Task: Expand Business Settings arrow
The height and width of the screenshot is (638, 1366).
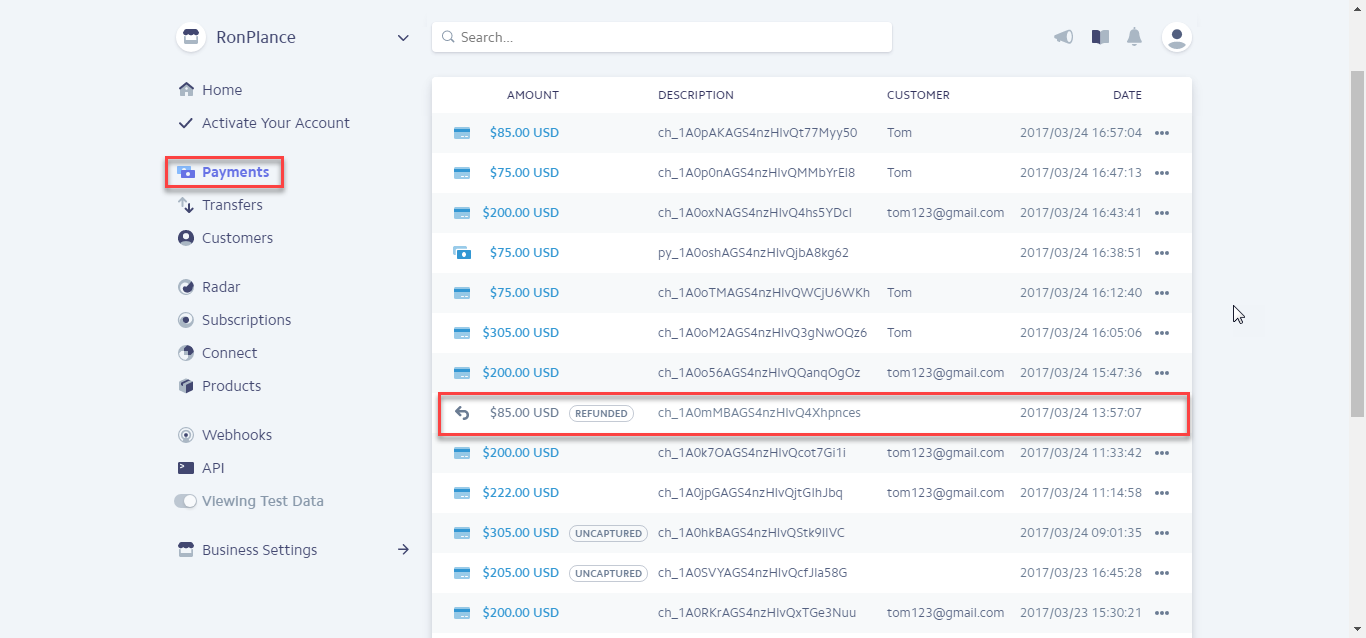Action: pyautogui.click(x=403, y=550)
